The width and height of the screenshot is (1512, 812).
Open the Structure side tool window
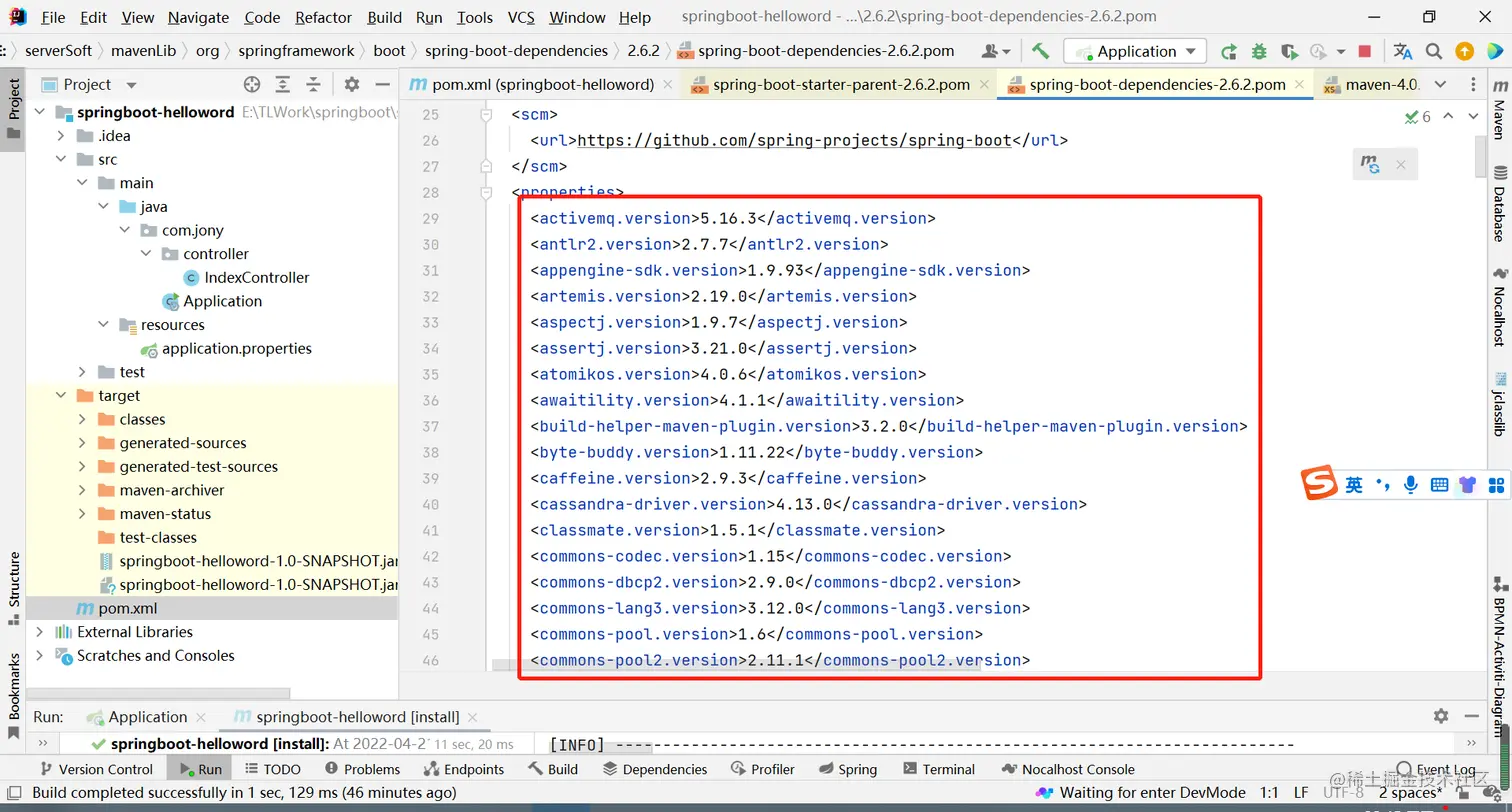click(x=13, y=588)
